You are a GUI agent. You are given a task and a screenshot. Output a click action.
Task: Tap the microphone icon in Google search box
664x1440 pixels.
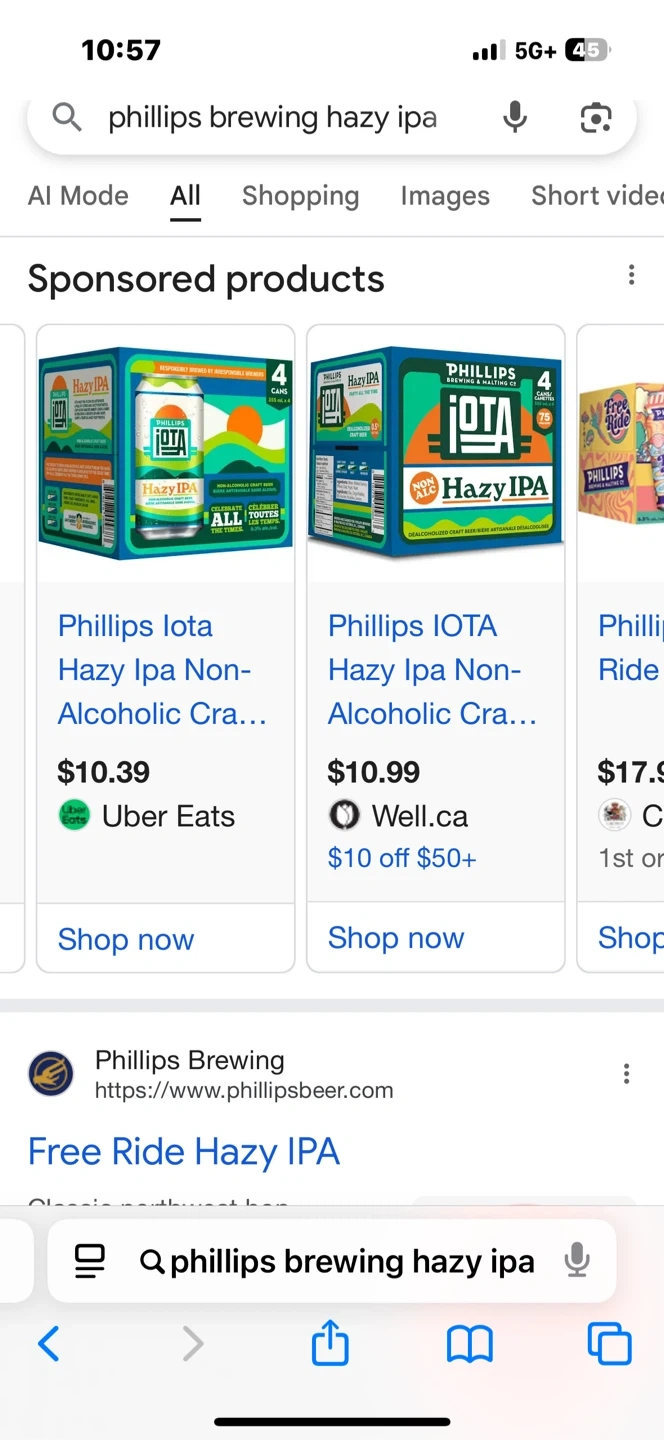tap(515, 118)
